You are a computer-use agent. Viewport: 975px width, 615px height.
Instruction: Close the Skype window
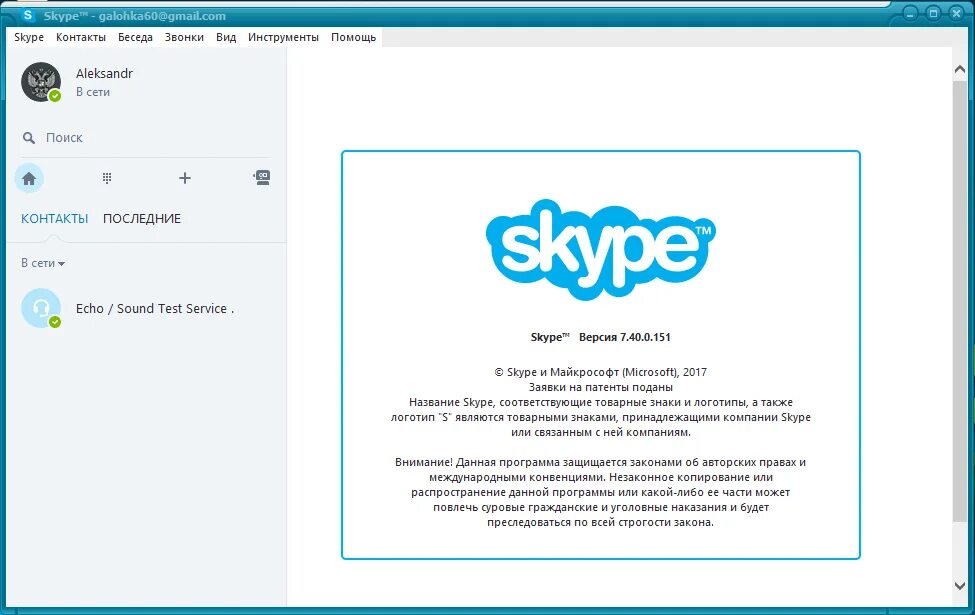(956, 13)
